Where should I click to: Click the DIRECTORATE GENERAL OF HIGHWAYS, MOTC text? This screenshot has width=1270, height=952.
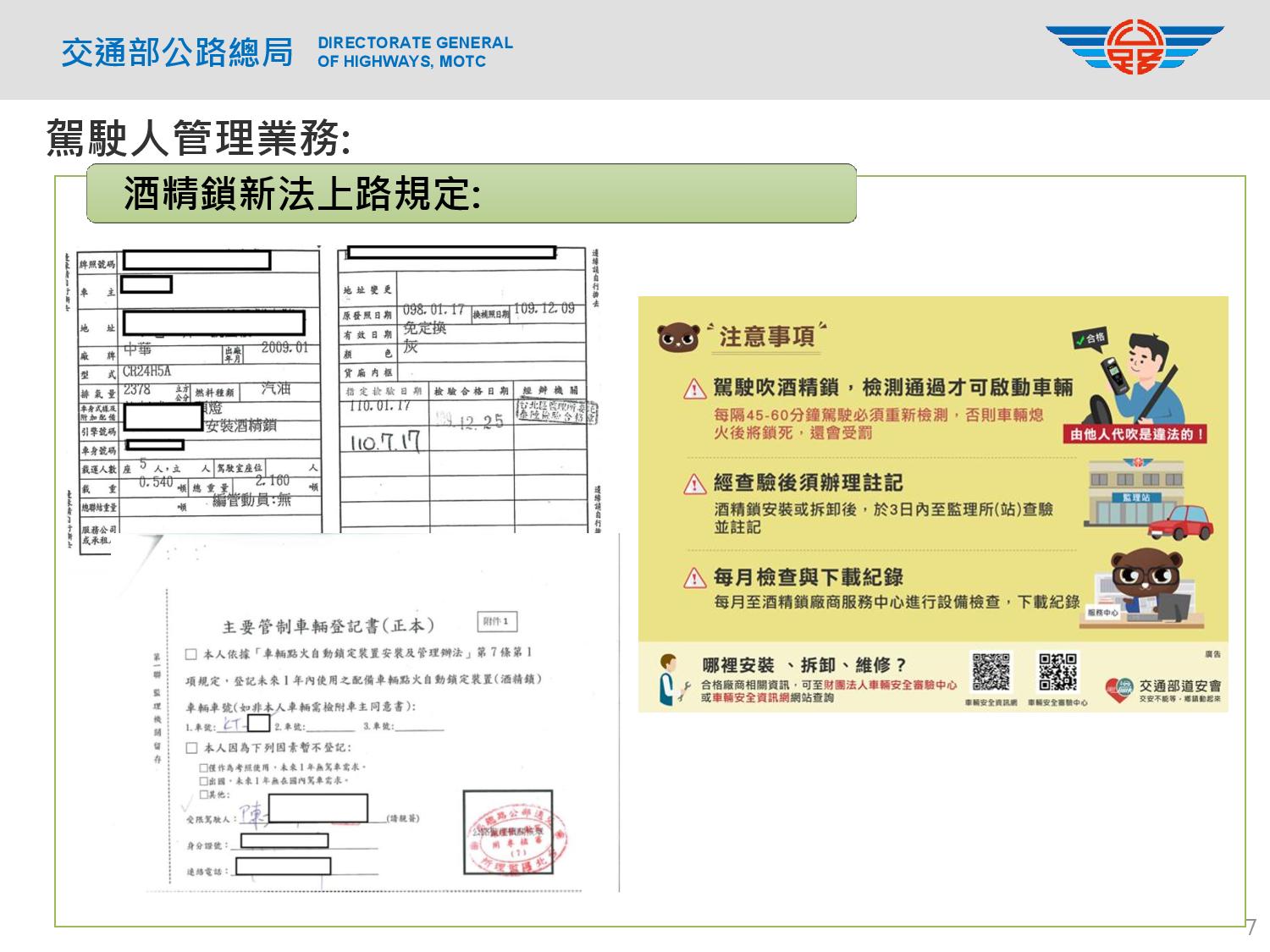(x=415, y=52)
